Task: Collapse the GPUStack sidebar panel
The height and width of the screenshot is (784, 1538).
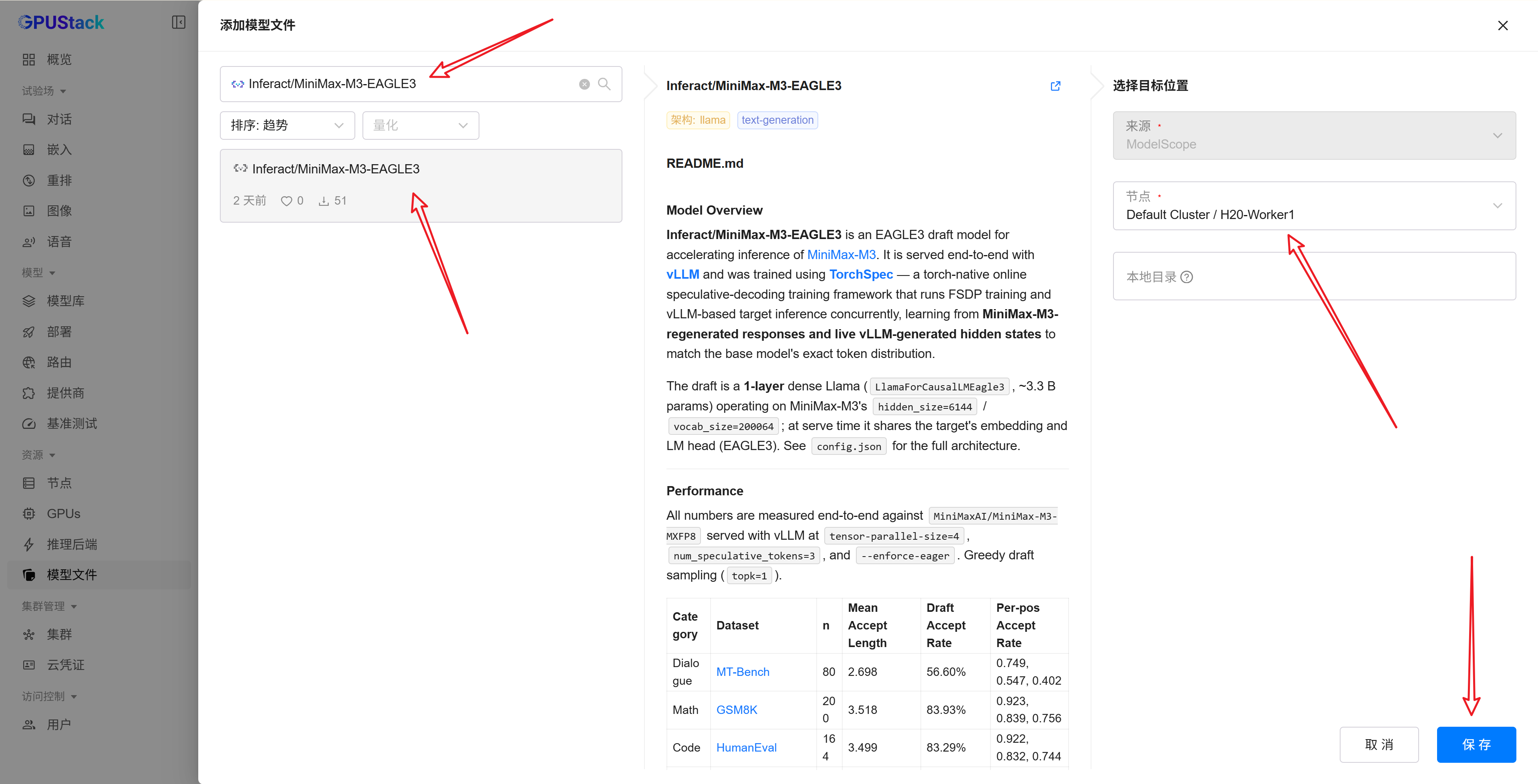Action: 179,23
